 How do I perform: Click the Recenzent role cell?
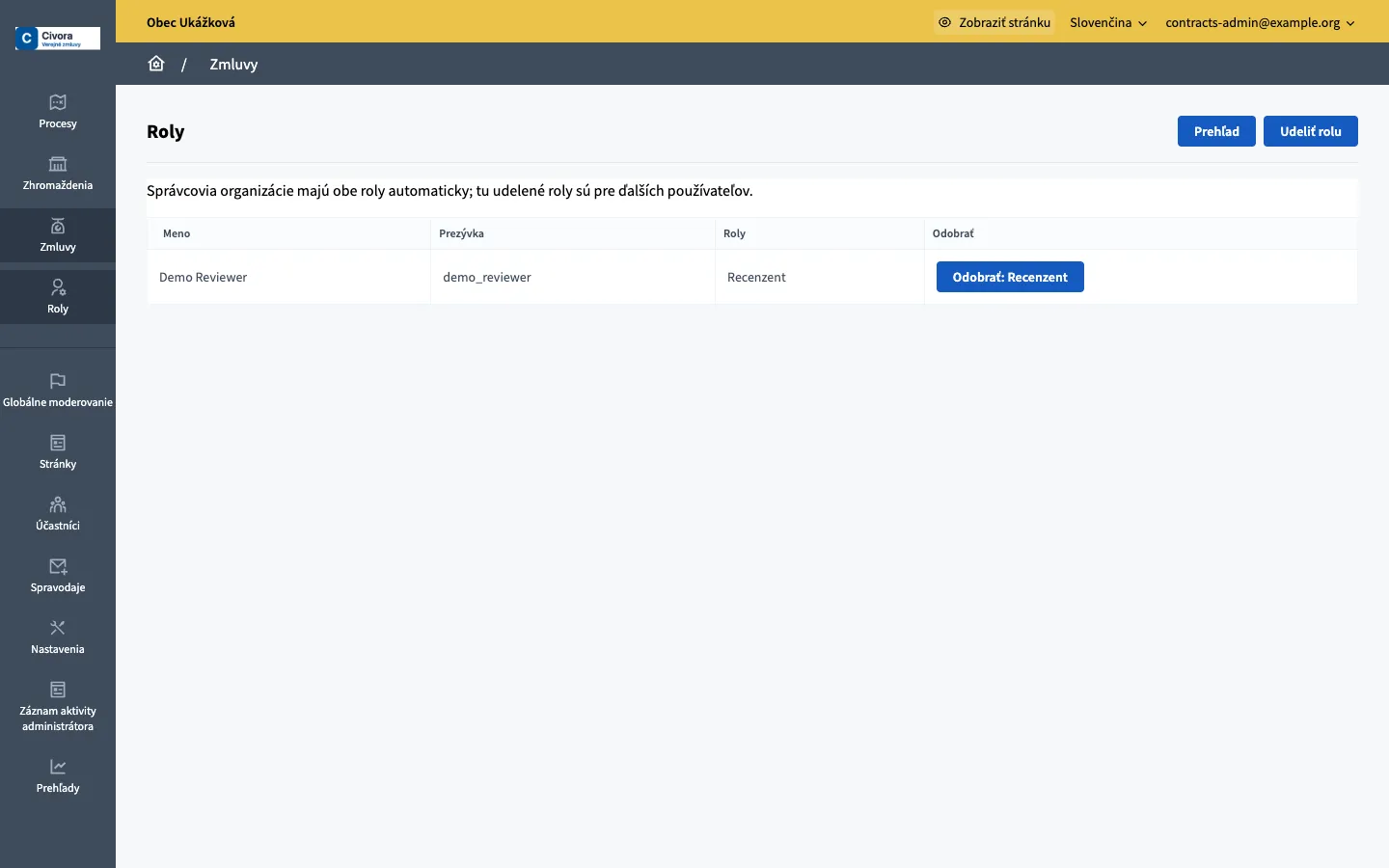pyautogui.click(x=820, y=277)
